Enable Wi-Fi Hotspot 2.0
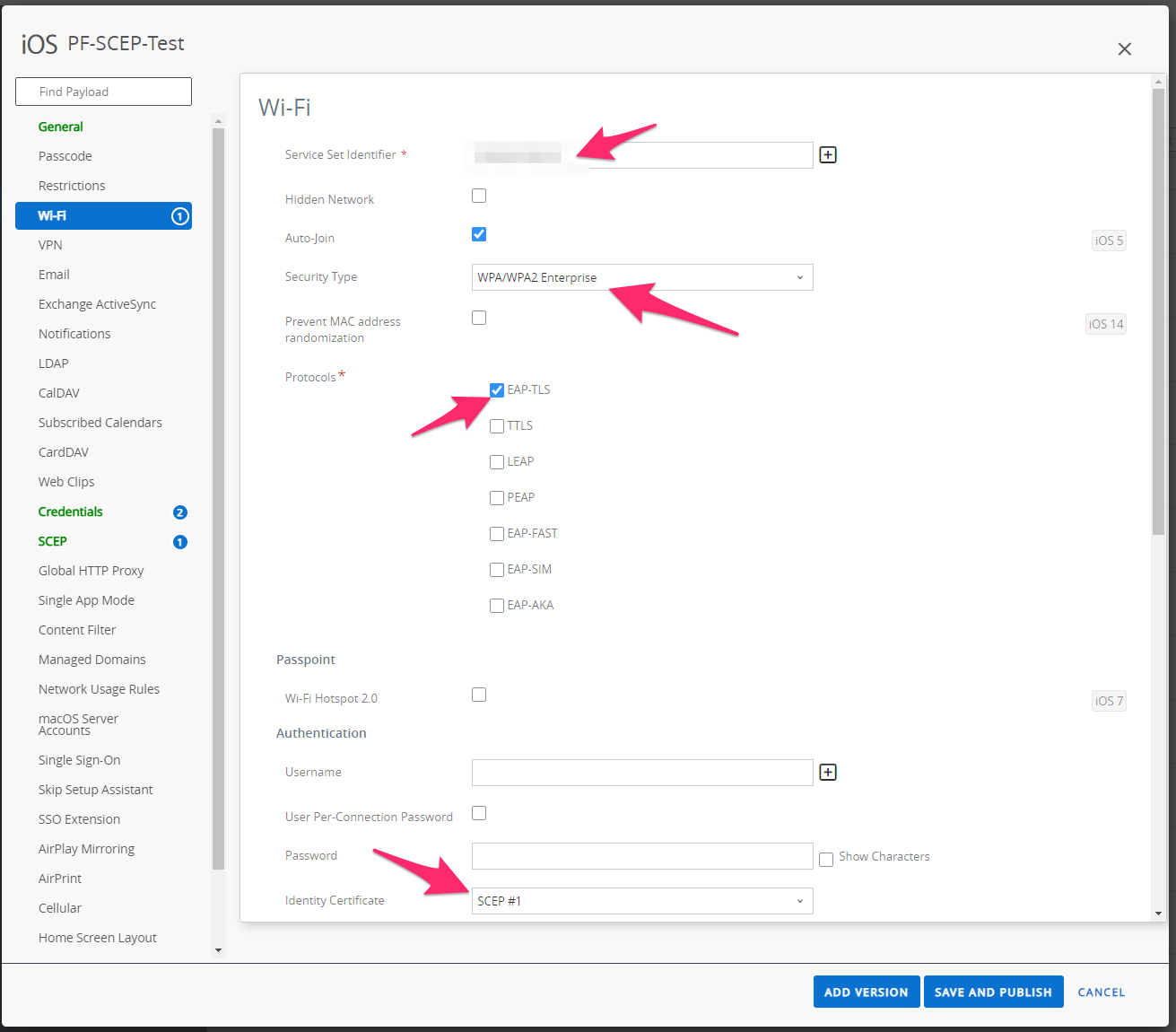The image size is (1176, 1032). tap(479, 694)
